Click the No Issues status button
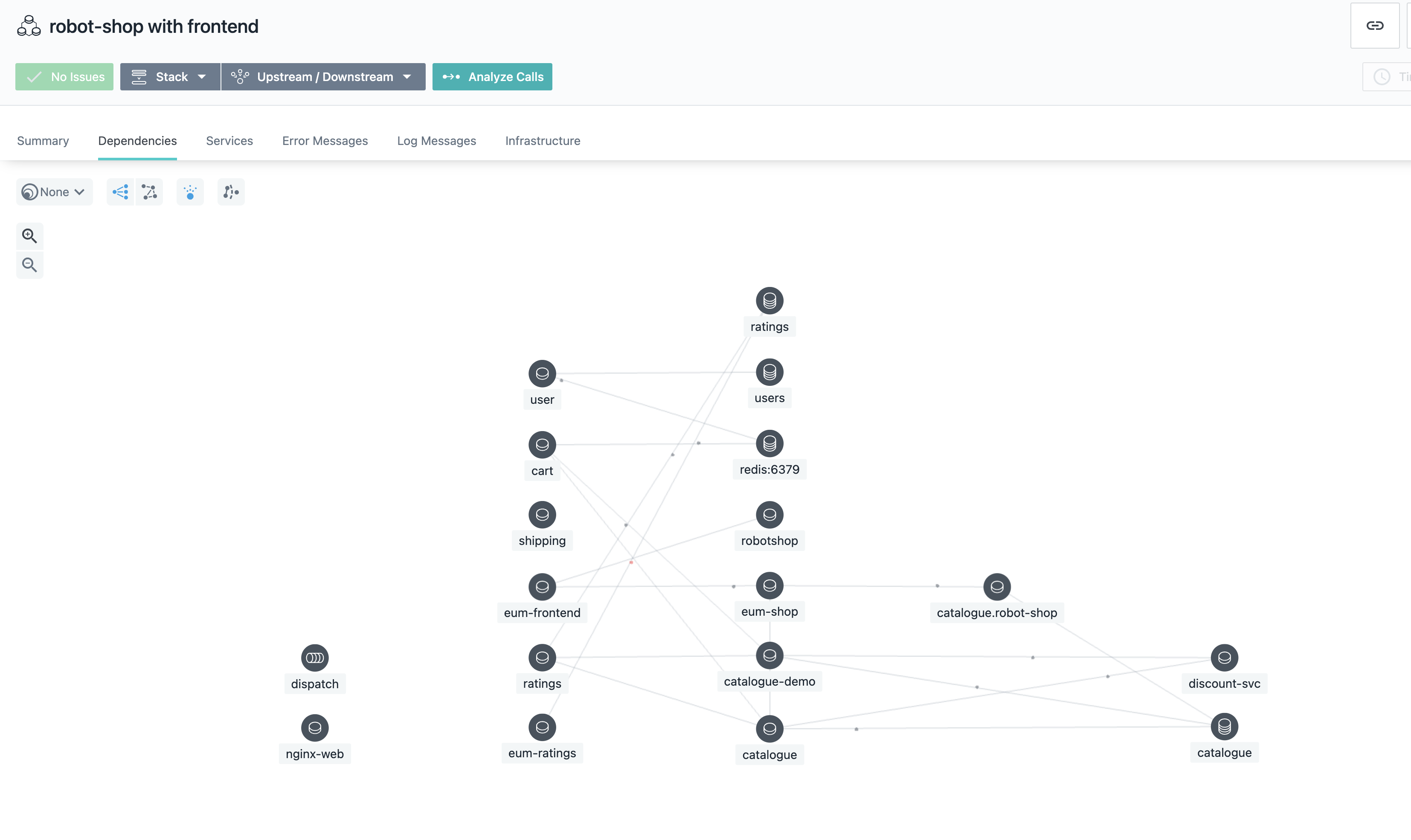 (x=64, y=76)
